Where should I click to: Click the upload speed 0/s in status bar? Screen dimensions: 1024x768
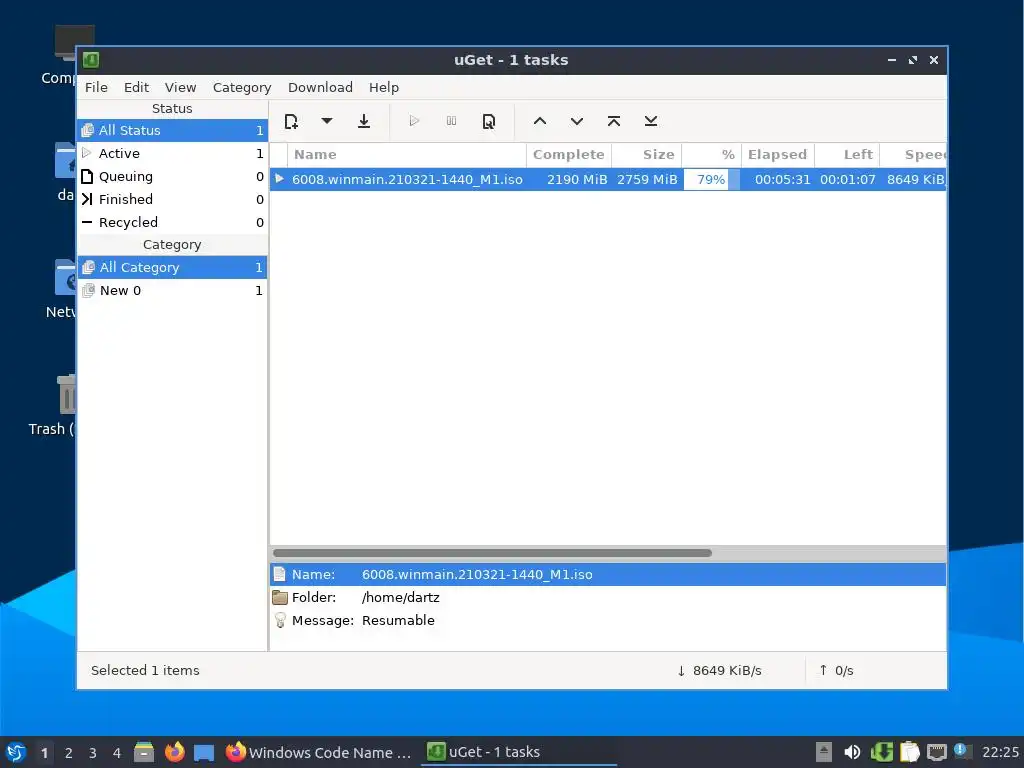click(x=837, y=671)
